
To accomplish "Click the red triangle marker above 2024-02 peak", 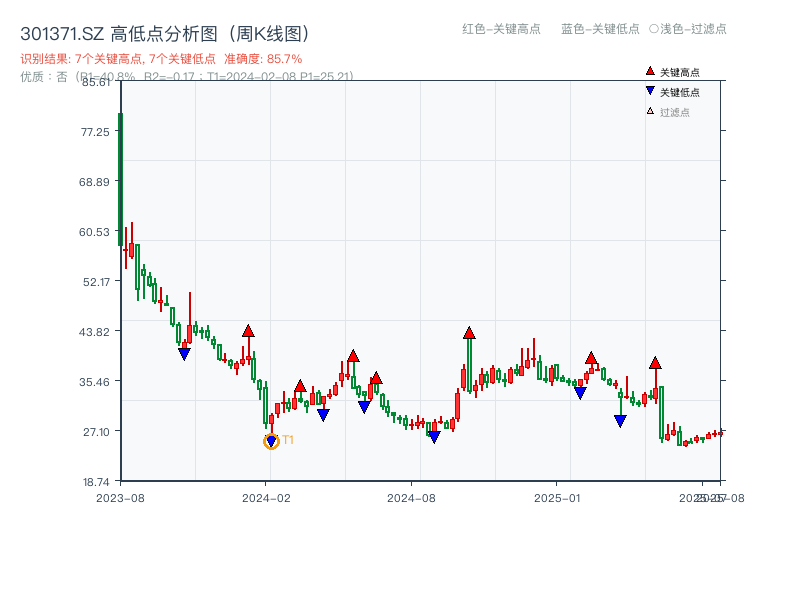I will pyautogui.click(x=247, y=330).
